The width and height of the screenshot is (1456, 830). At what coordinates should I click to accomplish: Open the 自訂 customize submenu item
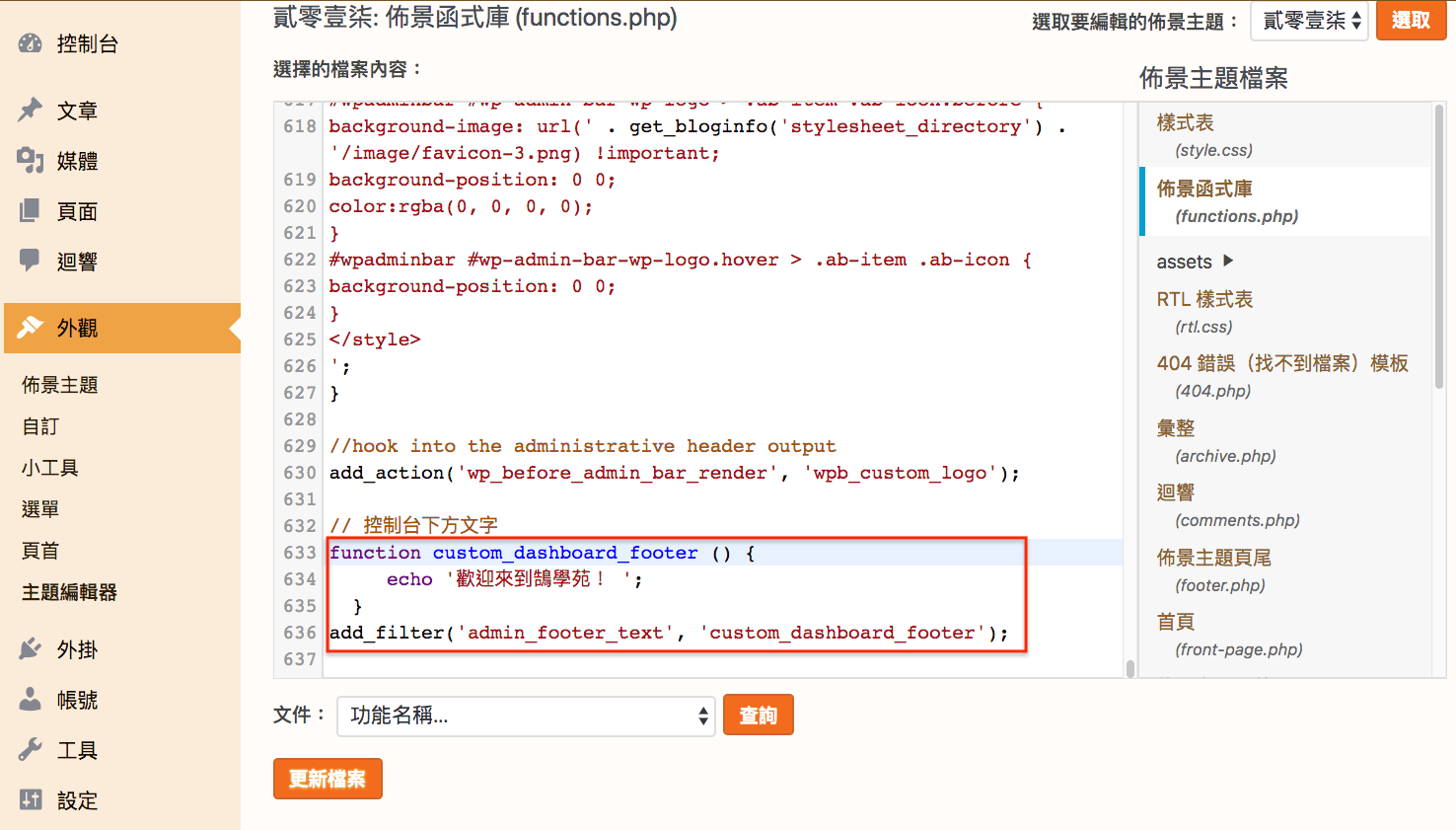point(40,426)
